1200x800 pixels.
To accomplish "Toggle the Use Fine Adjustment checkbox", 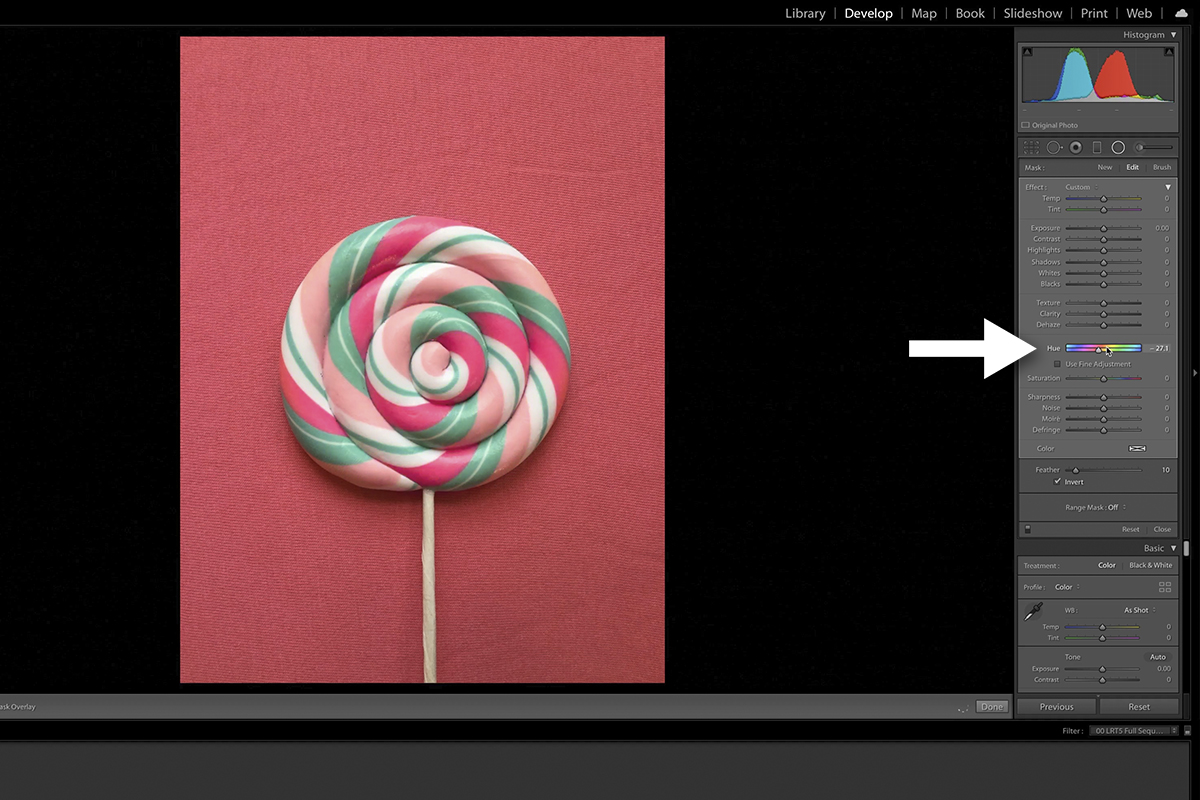I will coord(1057,364).
